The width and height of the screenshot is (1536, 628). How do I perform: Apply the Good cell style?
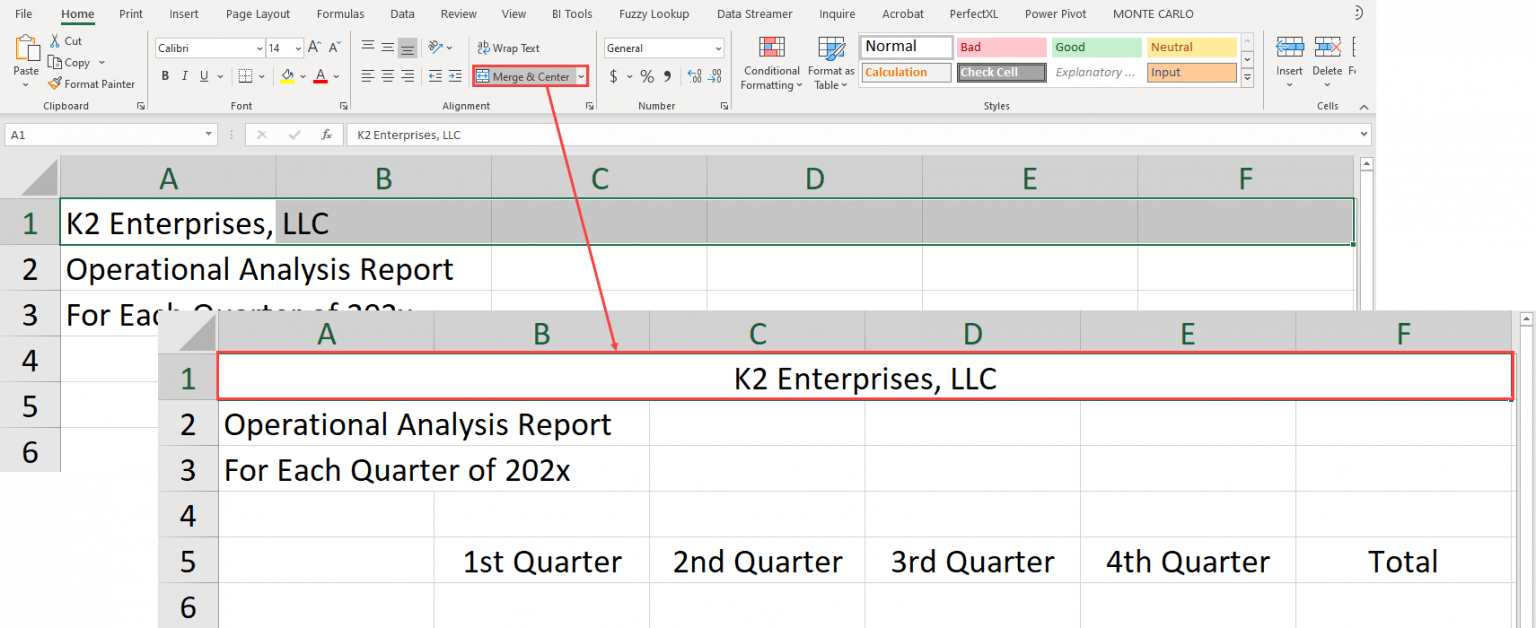(x=1096, y=46)
